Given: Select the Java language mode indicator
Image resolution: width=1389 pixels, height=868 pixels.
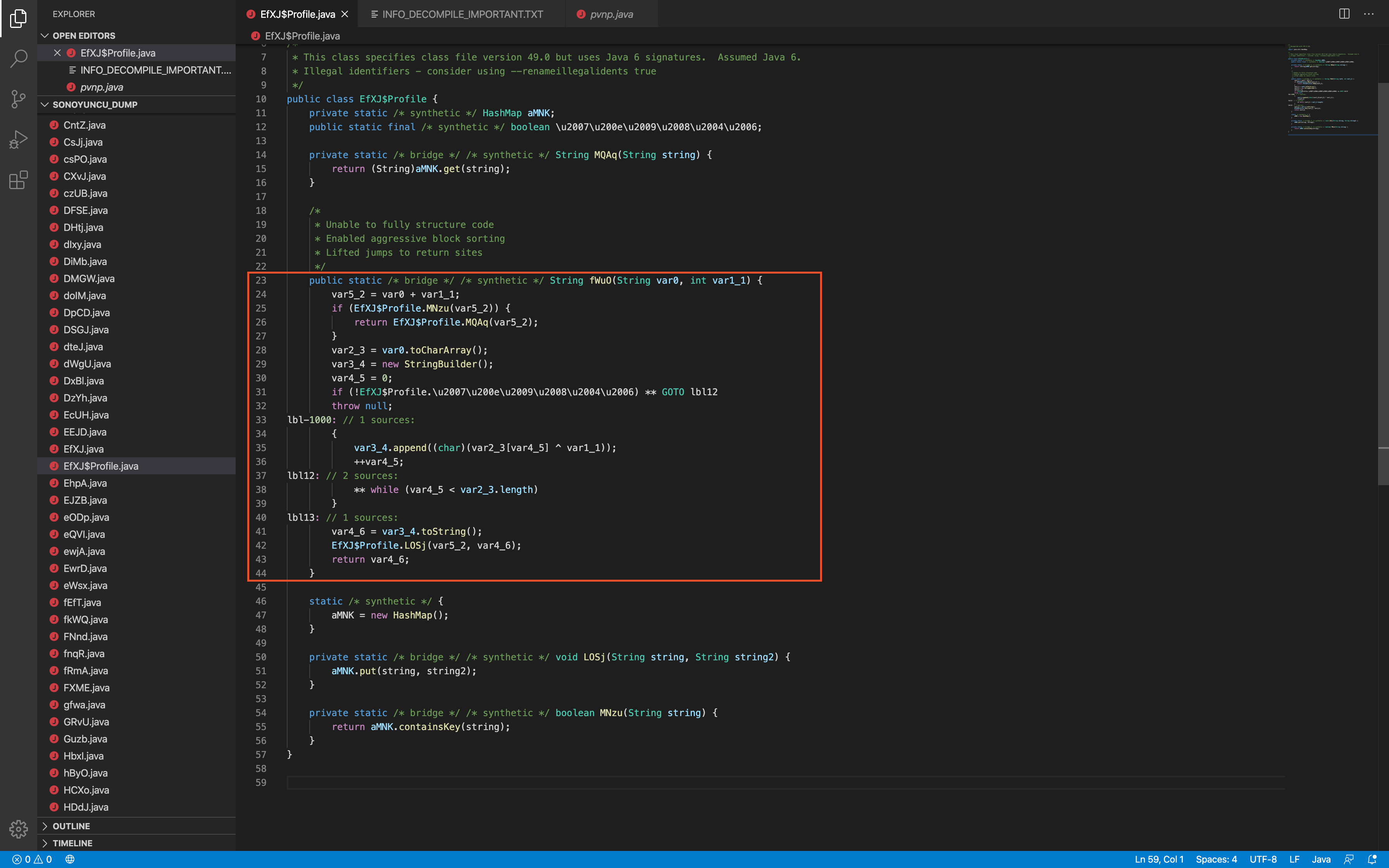Looking at the screenshot, I should click(x=1321, y=859).
